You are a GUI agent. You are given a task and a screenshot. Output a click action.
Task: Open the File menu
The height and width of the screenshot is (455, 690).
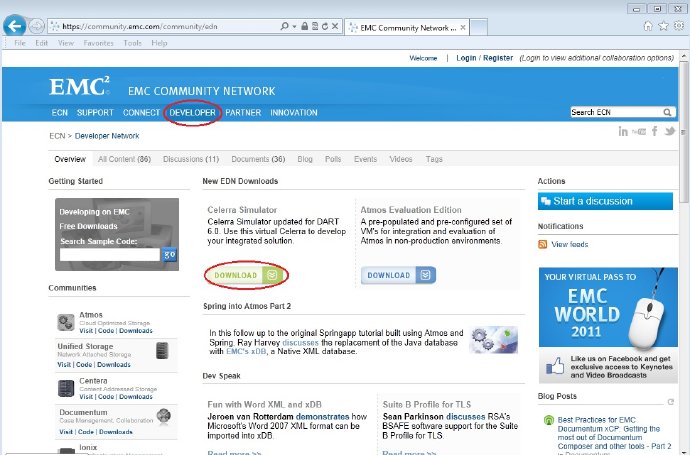[x=20, y=43]
